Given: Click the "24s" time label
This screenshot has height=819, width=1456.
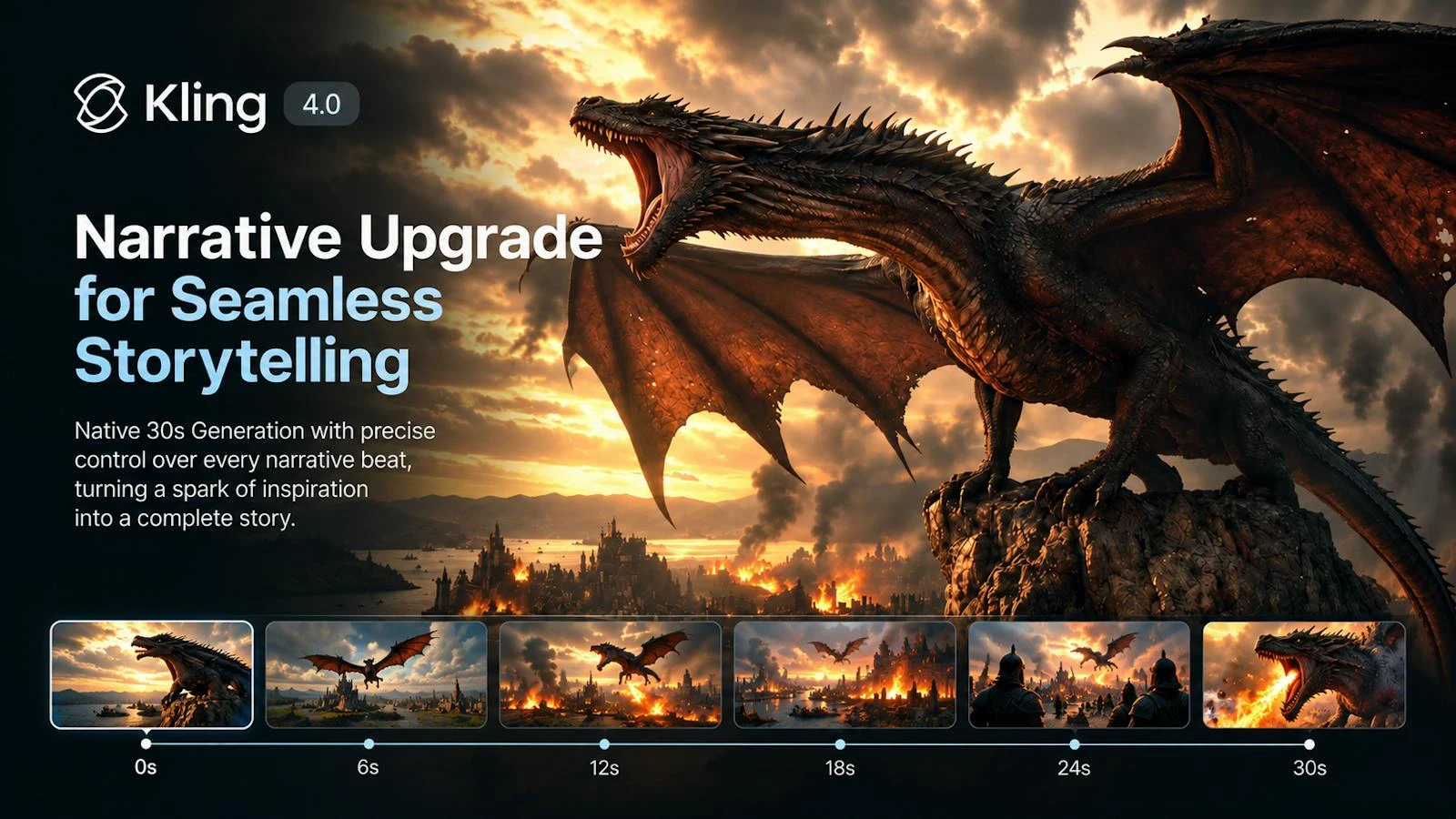Looking at the screenshot, I should tap(1074, 768).
